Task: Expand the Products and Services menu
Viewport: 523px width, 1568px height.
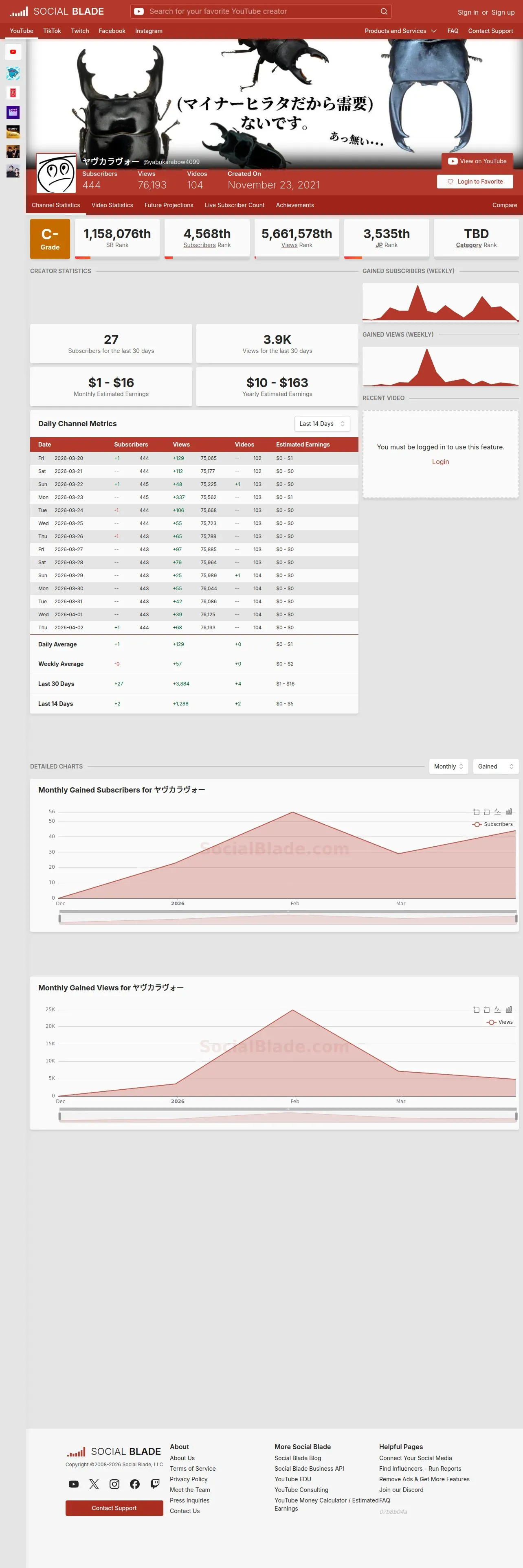Action: tap(401, 31)
